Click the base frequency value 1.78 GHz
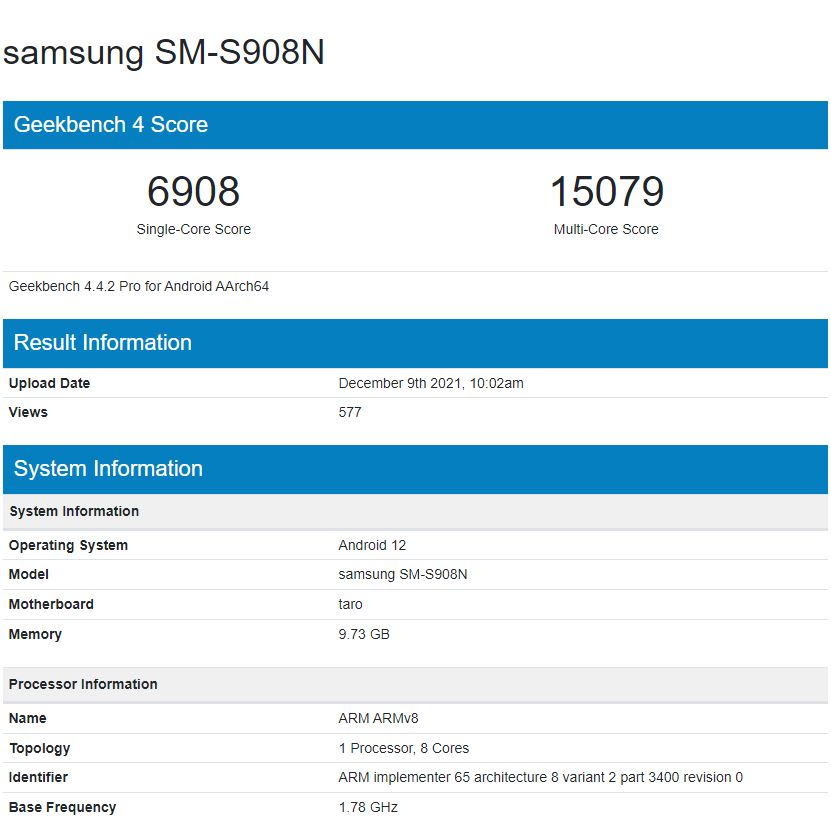This screenshot has width=831, height=827. point(367,807)
